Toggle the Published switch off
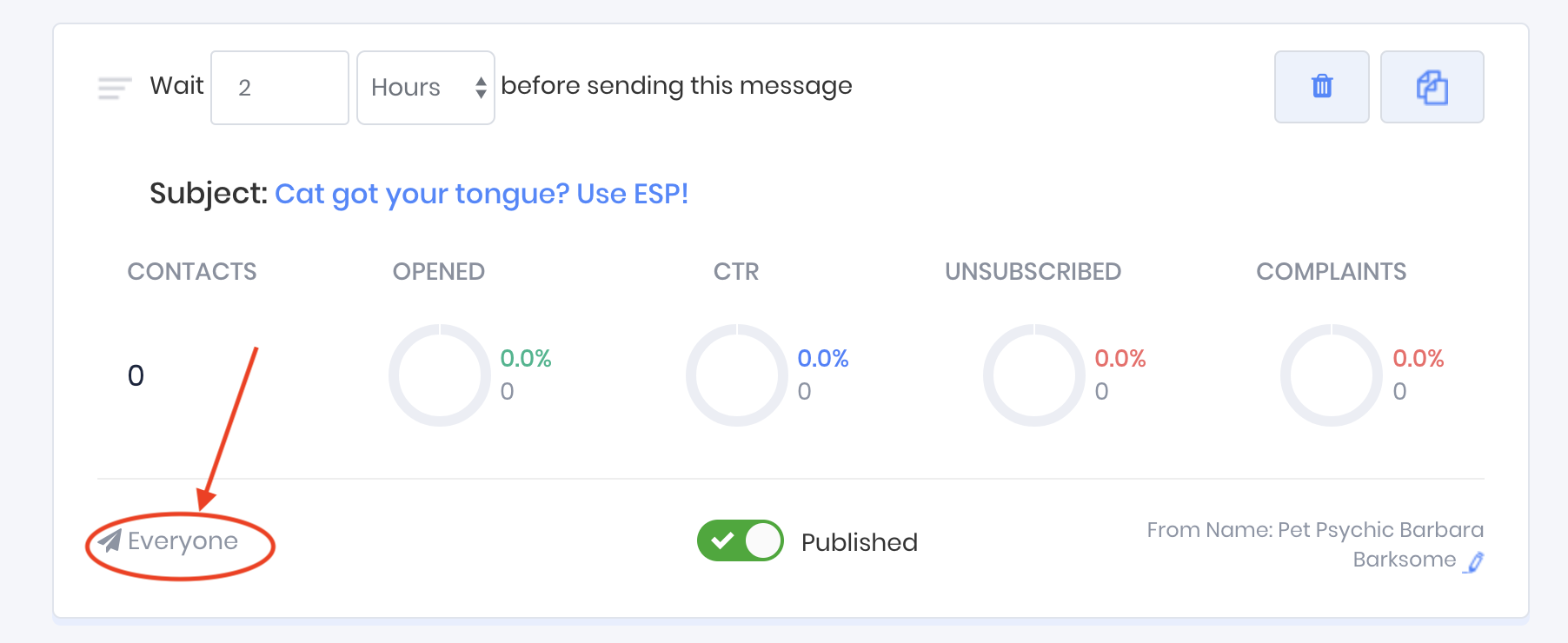The height and width of the screenshot is (643, 1568). pyautogui.click(x=740, y=540)
